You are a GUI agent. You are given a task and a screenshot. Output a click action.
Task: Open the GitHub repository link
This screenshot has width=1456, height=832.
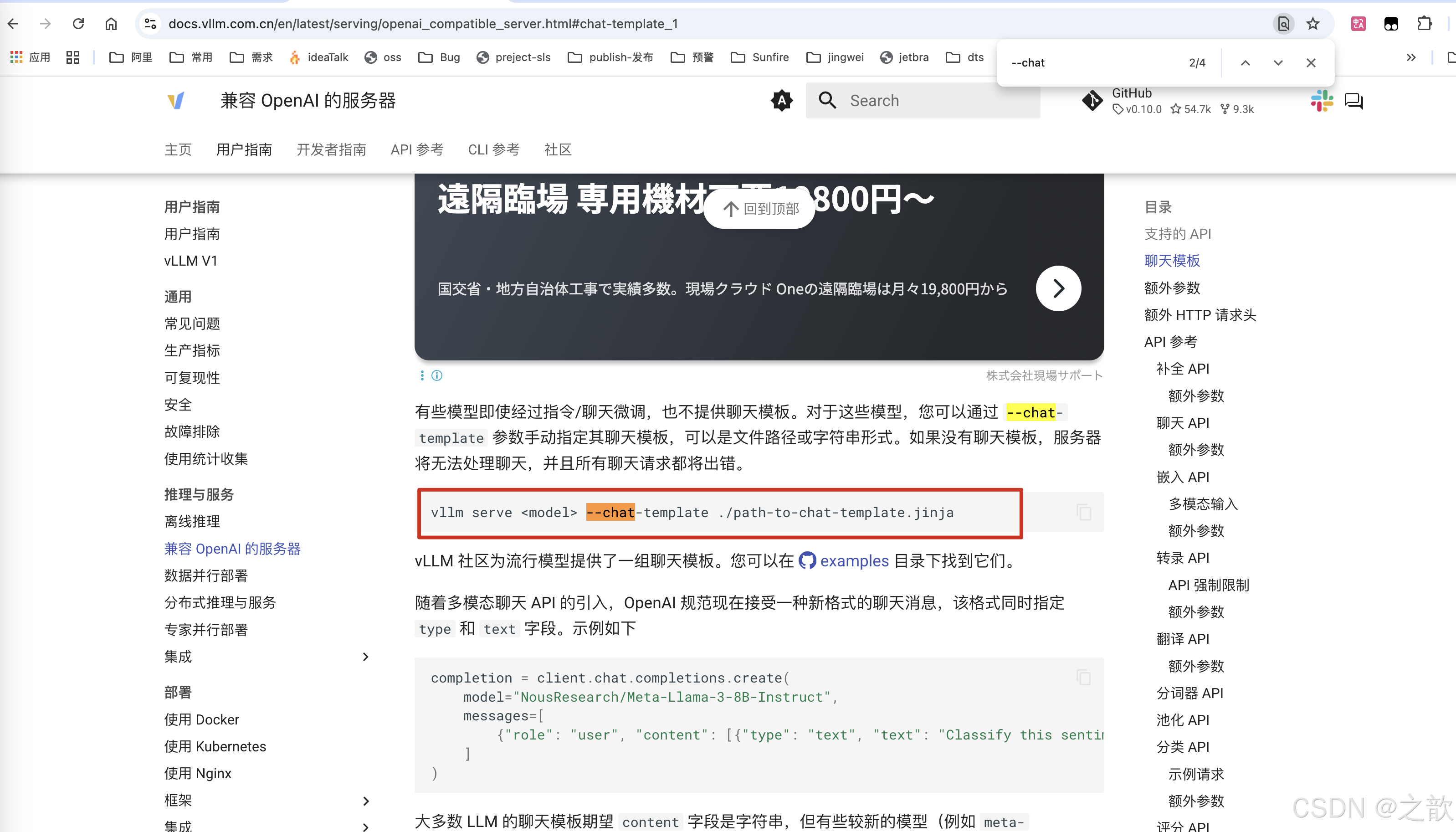click(1168, 101)
